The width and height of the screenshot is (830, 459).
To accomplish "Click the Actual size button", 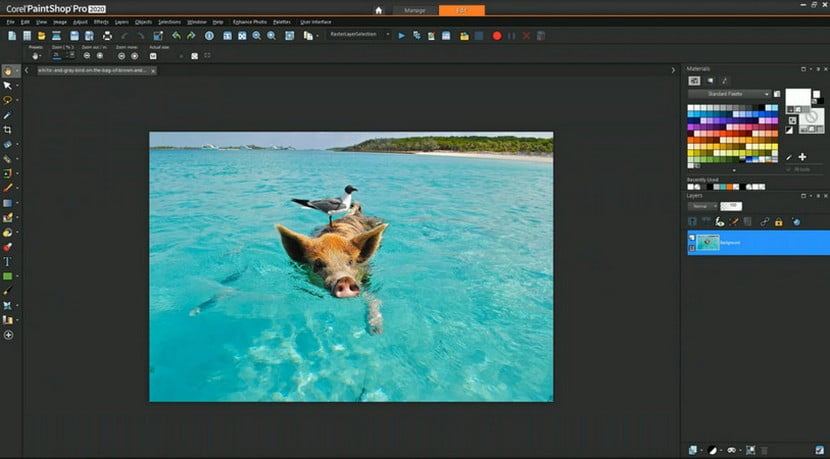I will tap(153, 56).
